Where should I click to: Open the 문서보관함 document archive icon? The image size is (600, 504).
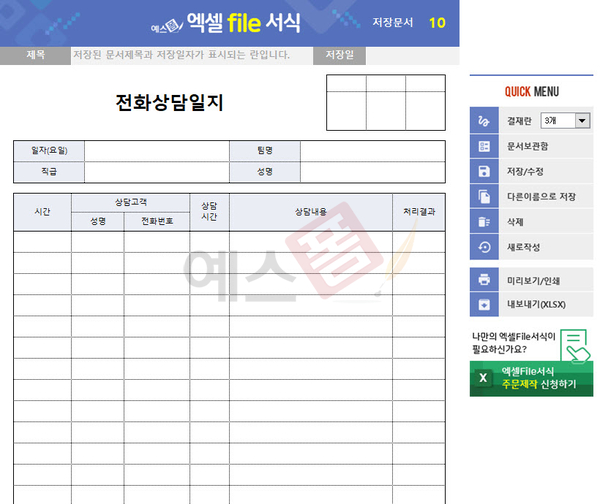click(484, 146)
